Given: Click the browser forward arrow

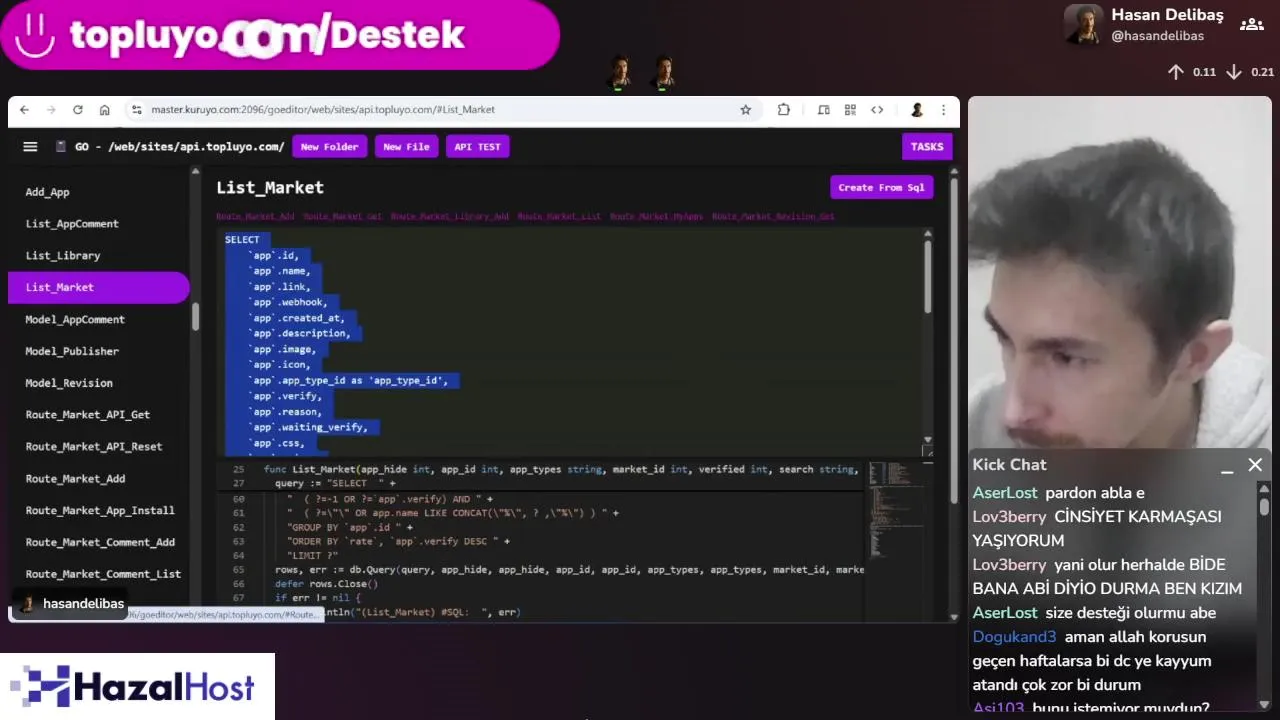Looking at the screenshot, I should [51, 110].
